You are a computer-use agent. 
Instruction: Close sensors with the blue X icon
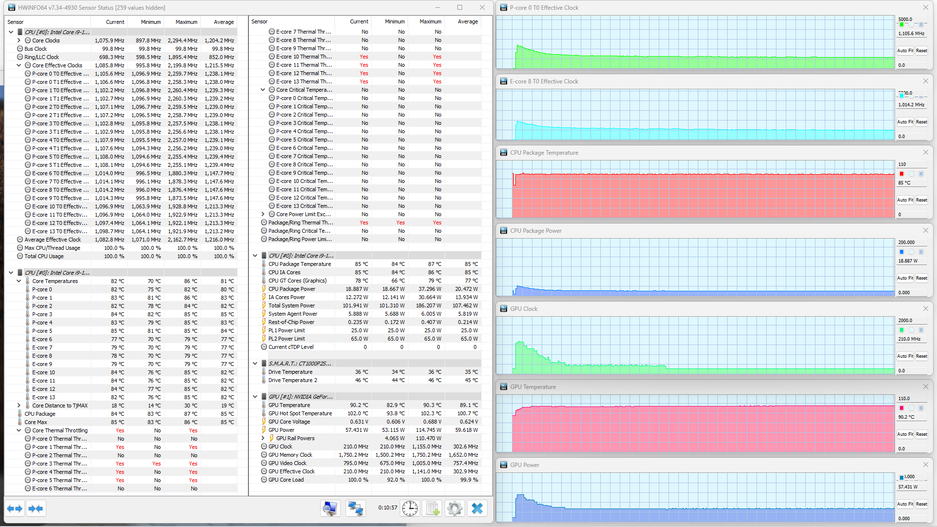(477, 508)
